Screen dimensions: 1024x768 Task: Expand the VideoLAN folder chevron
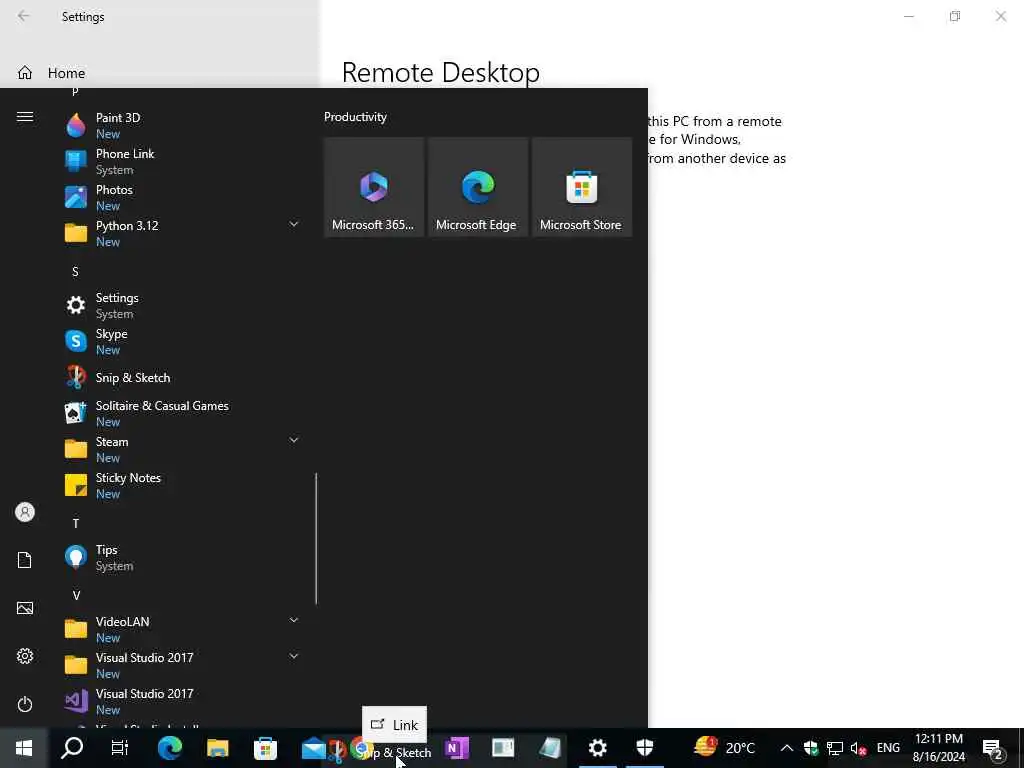pos(293,620)
